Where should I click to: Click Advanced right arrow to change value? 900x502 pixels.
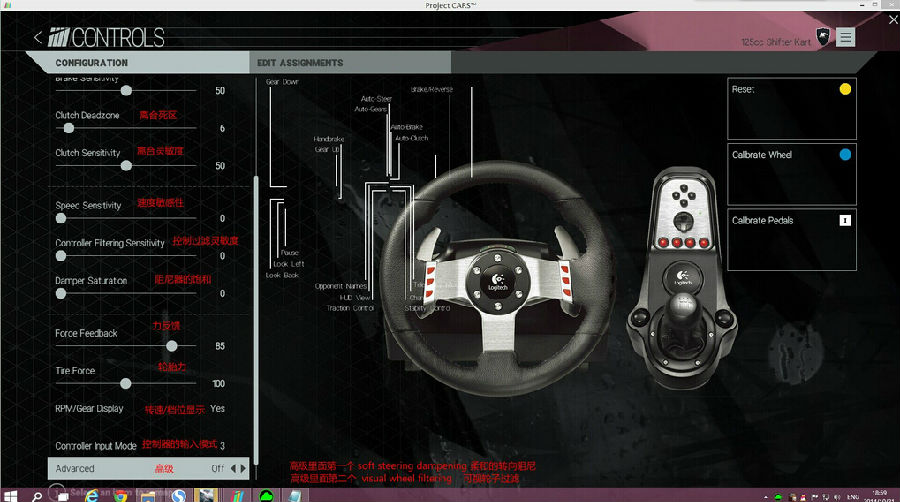tap(243, 469)
